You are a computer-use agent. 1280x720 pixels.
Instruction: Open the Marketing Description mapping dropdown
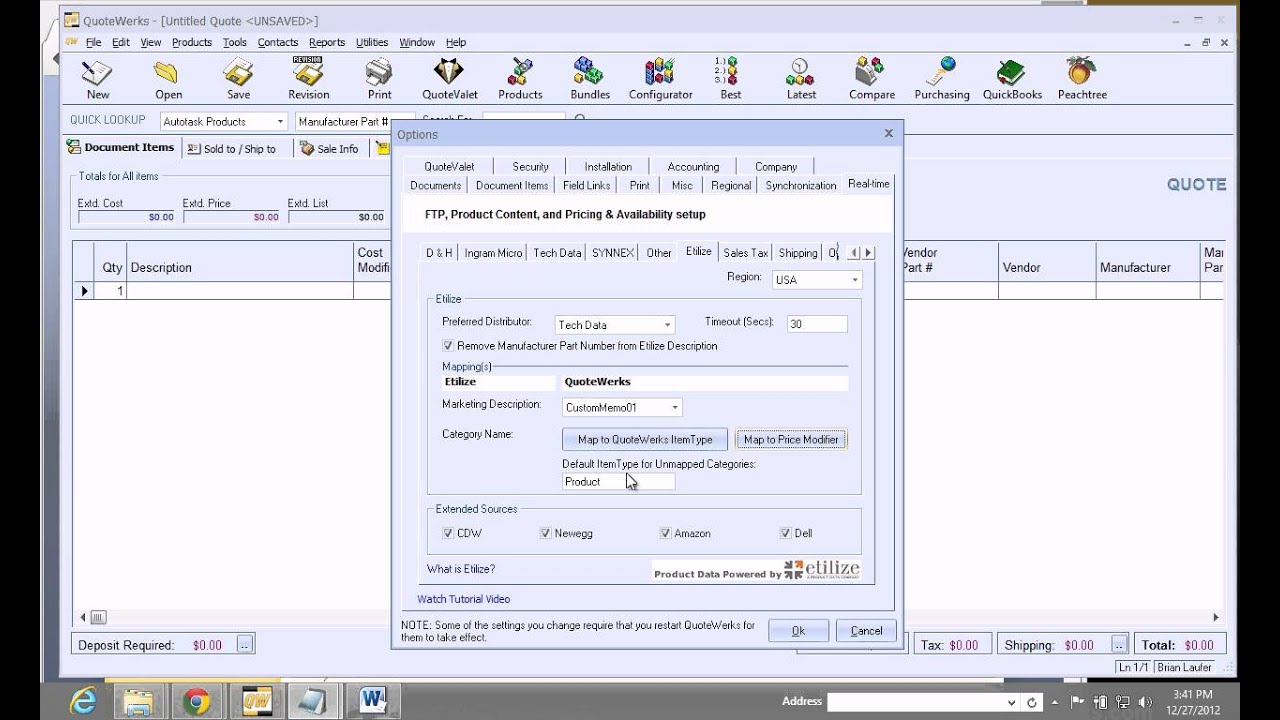pos(675,408)
